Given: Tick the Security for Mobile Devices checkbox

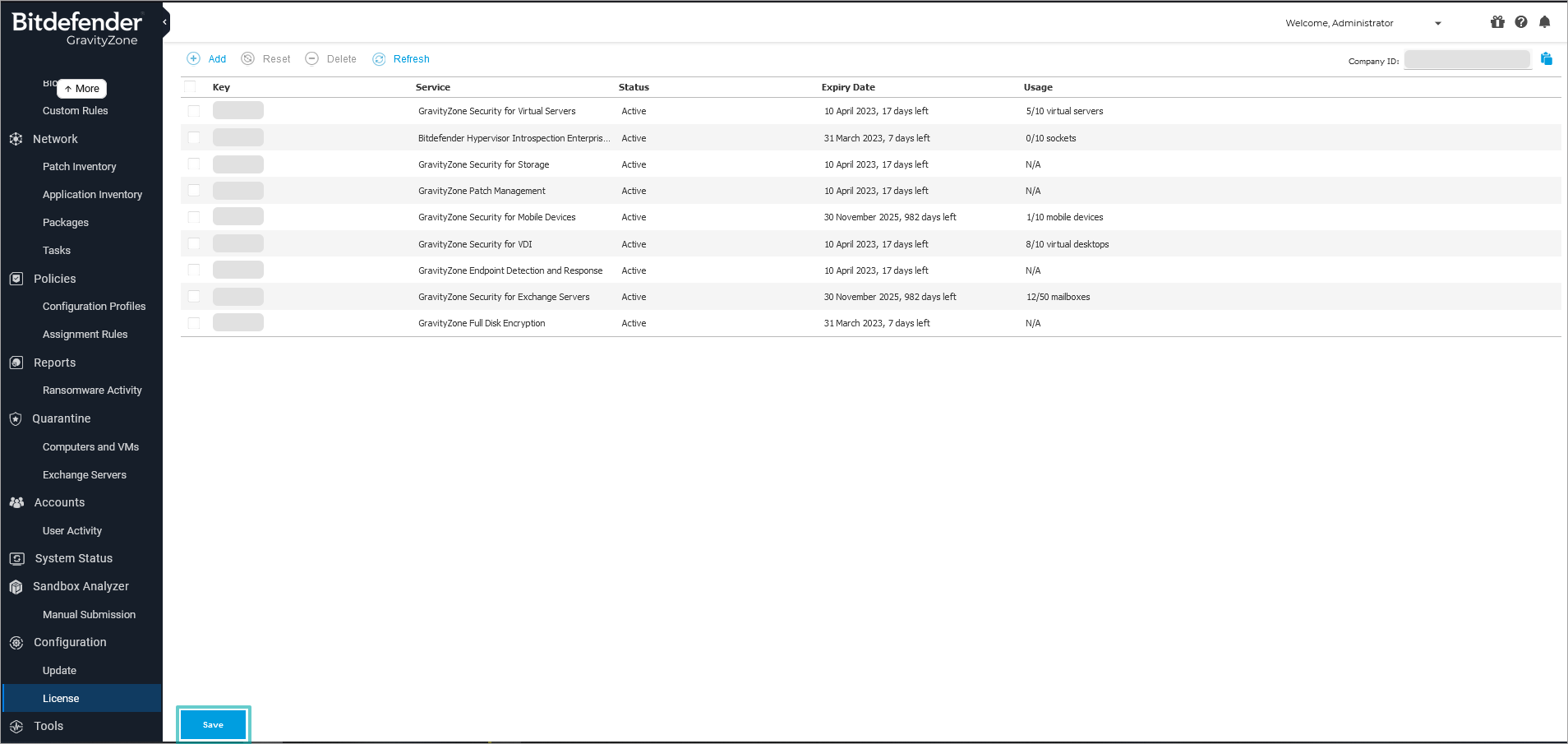Looking at the screenshot, I should tap(194, 216).
